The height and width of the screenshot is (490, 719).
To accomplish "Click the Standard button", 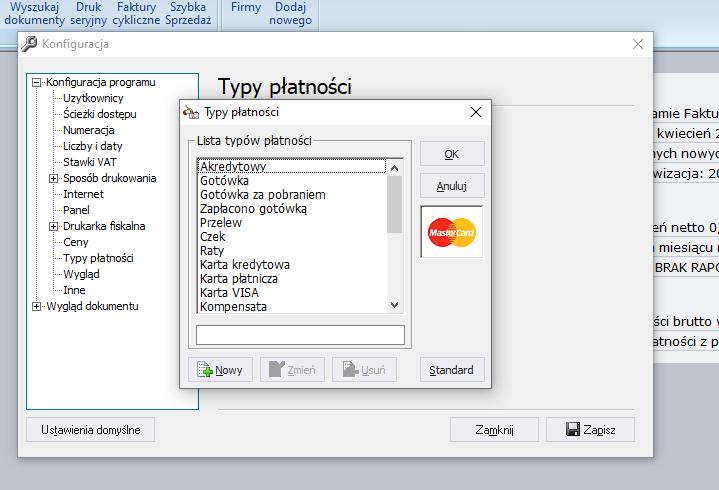I will pyautogui.click(x=452, y=369).
